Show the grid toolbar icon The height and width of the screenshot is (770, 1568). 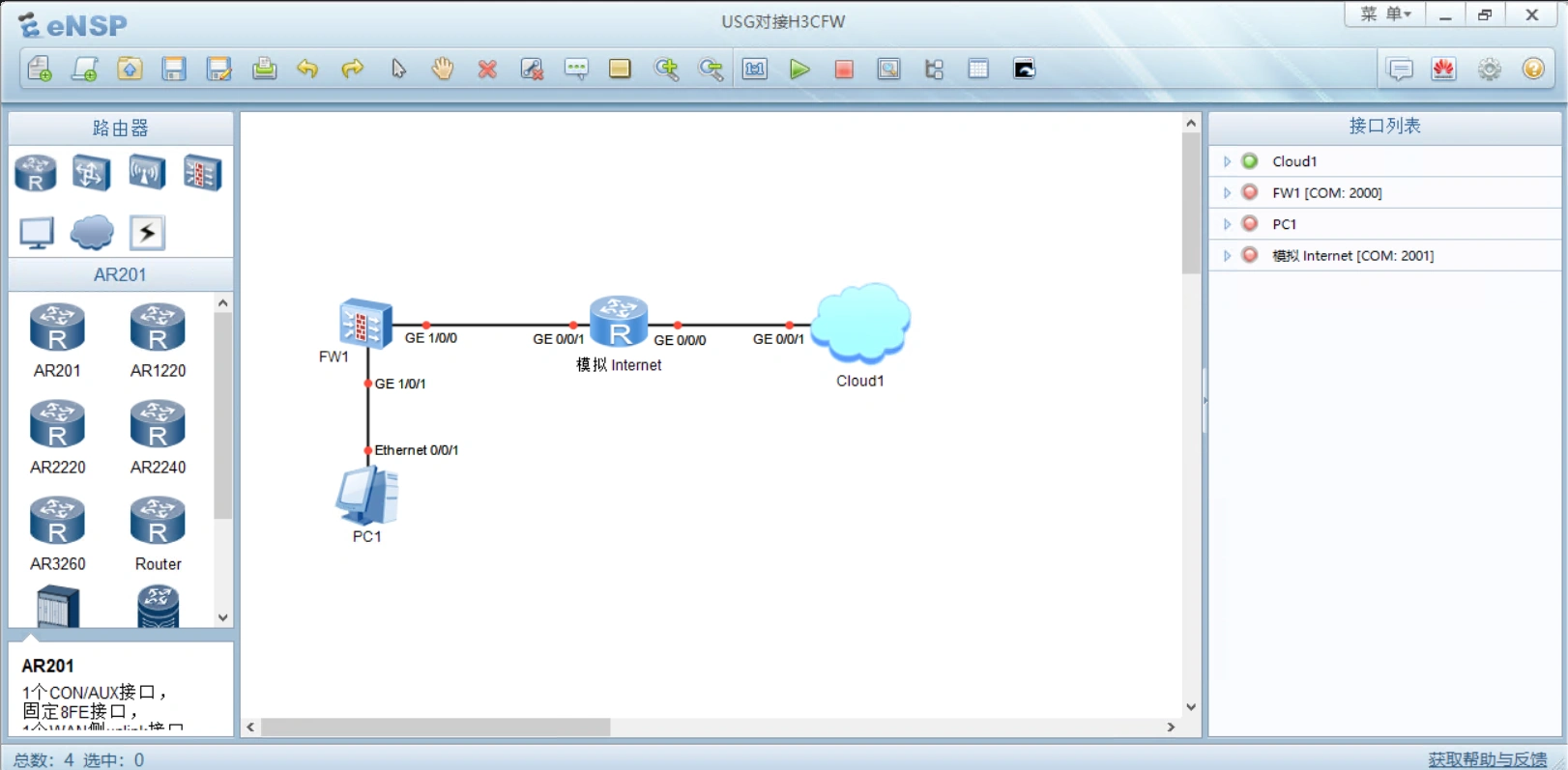(978, 69)
